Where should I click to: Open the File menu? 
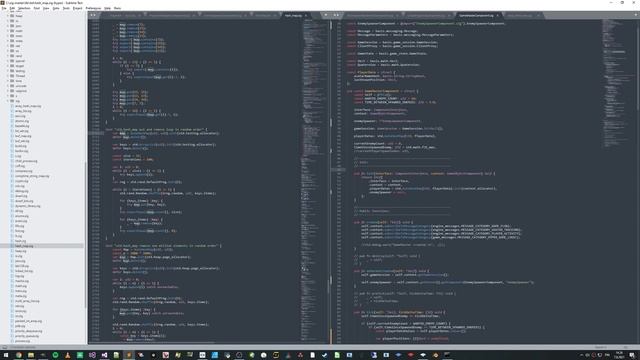click(x=4, y=8)
